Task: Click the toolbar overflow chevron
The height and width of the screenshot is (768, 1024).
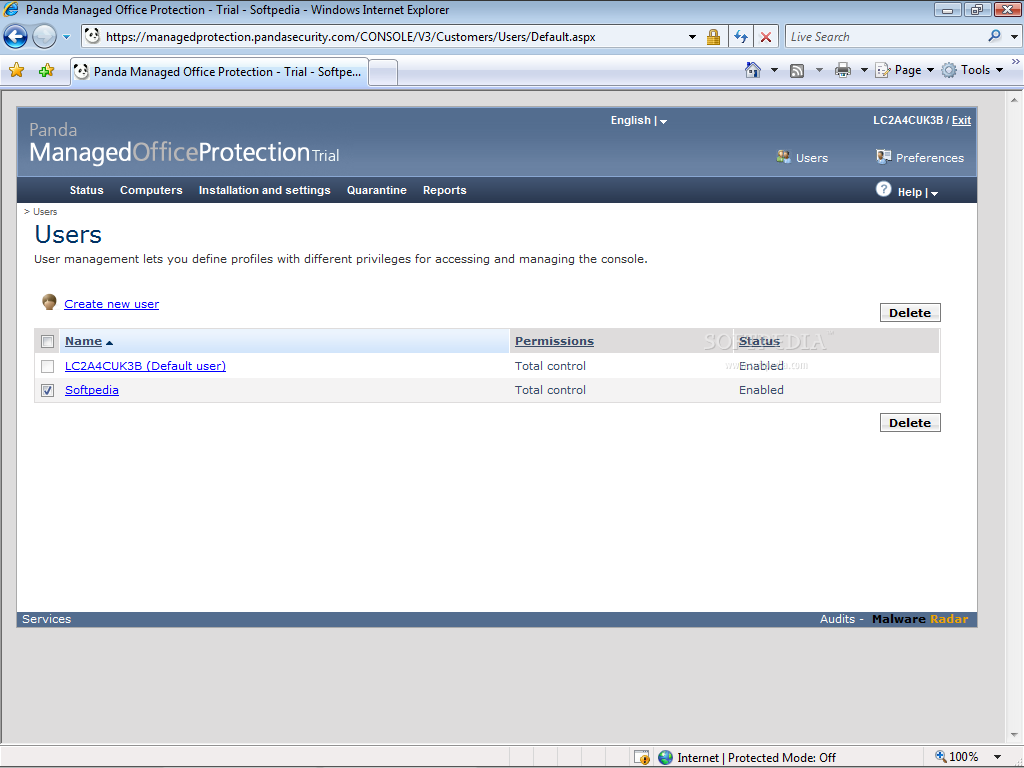Action: 1016,61
